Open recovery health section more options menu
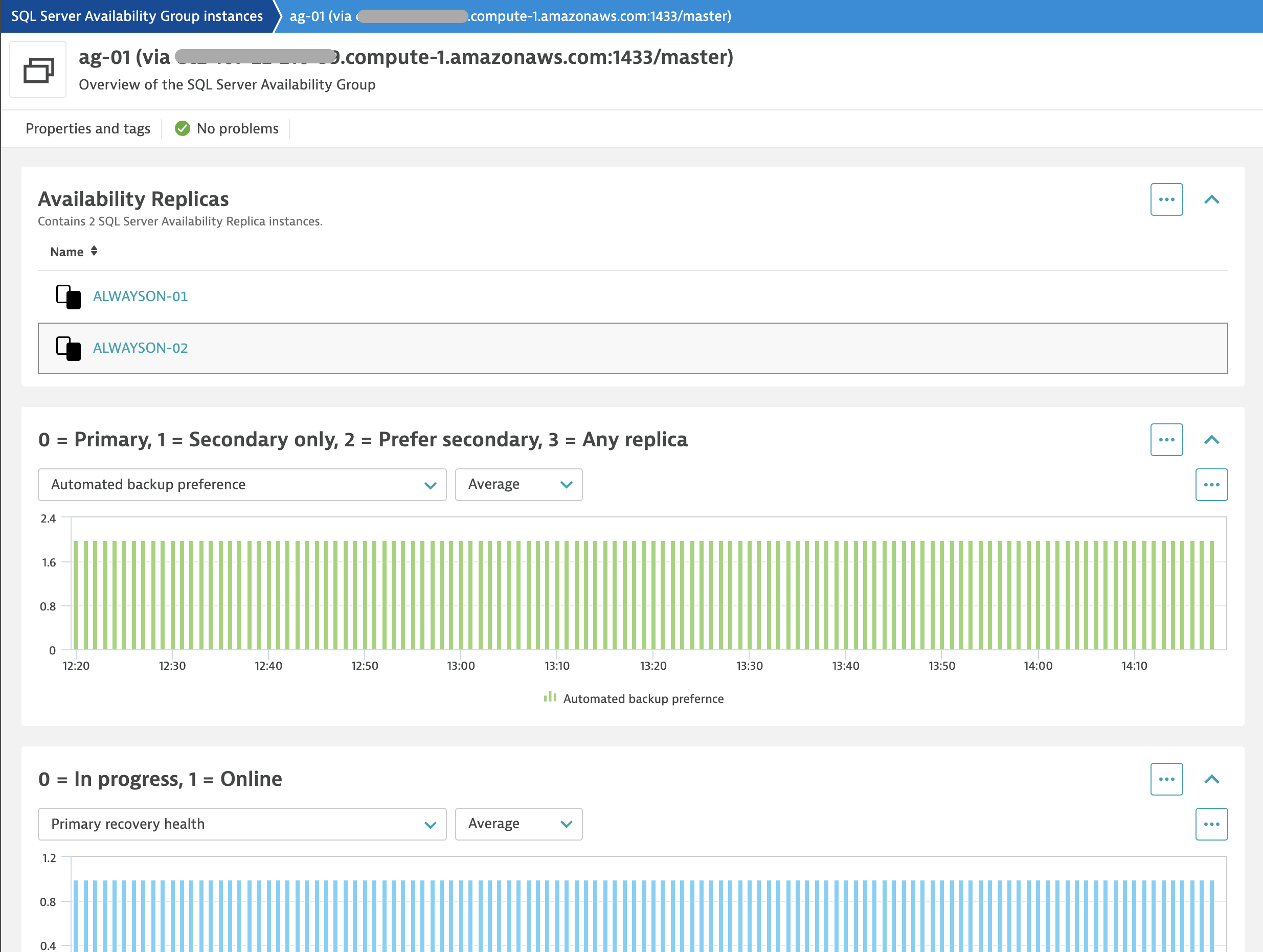 [x=1166, y=779]
